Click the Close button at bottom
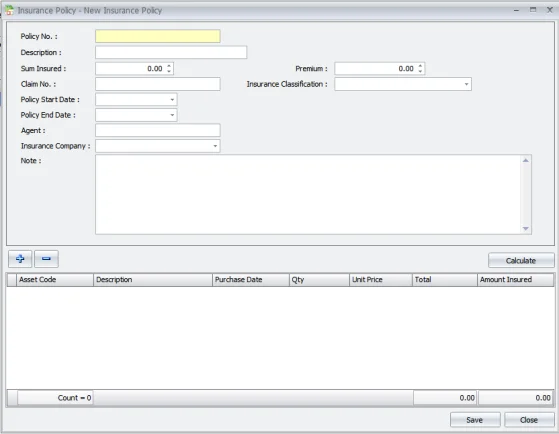Image resolution: width=559 pixels, height=434 pixels. pyautogui.click(x=529, y=420)
